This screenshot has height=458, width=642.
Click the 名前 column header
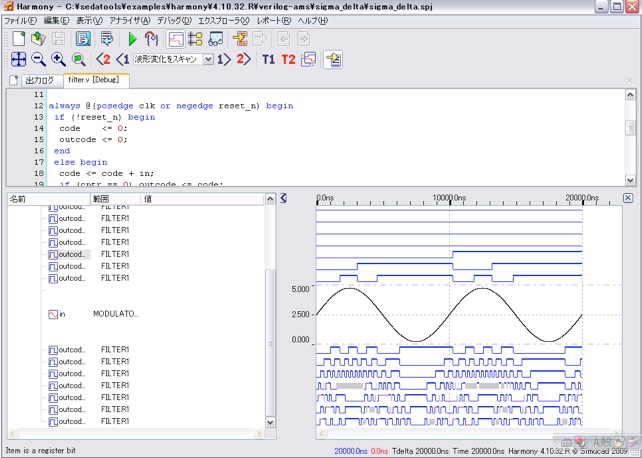(x=18, y=199)
